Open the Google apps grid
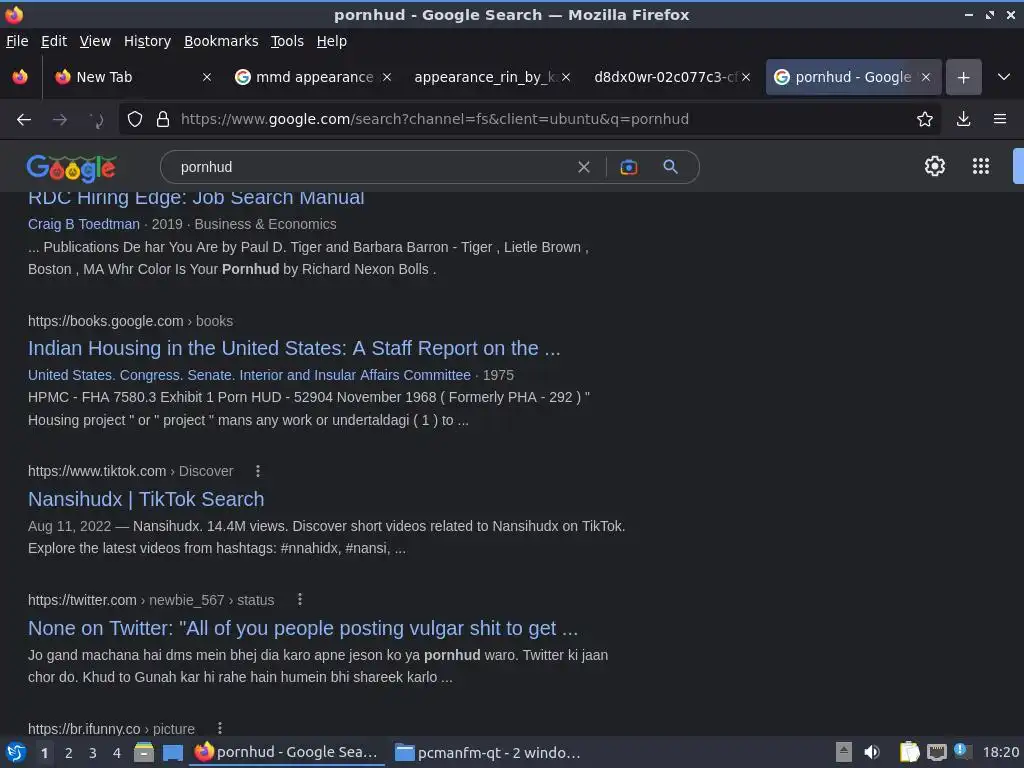 (x=981, y=166)
